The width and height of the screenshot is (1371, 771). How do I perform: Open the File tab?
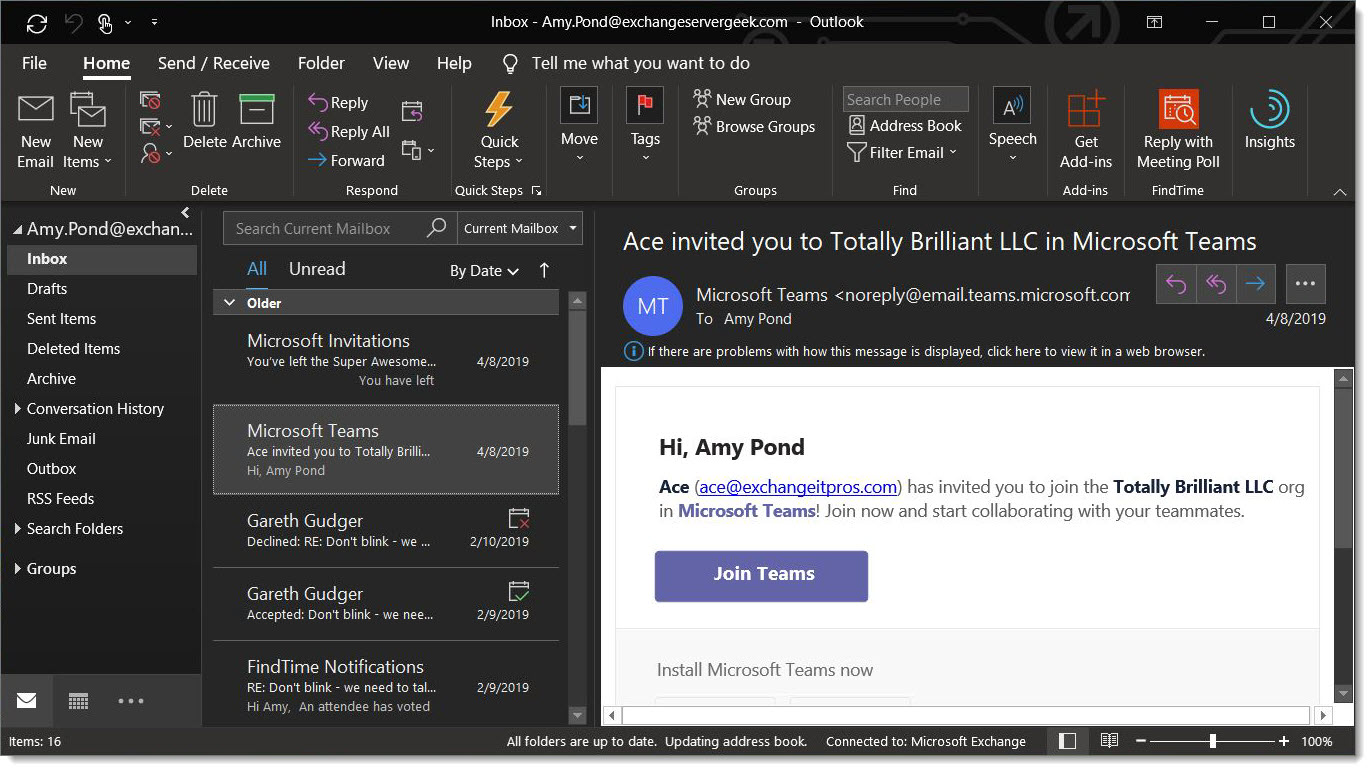pos(34,63)
